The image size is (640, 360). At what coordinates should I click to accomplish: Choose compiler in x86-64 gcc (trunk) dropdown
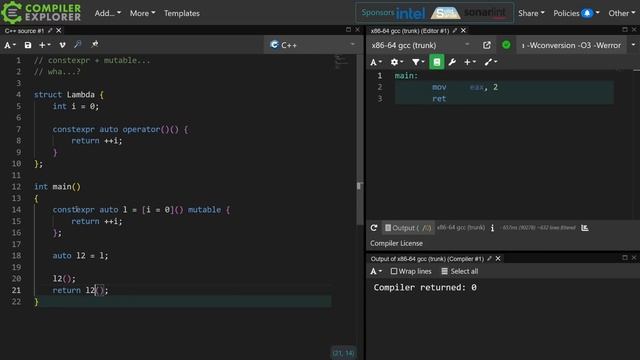pyautogui.click(x=421, y=45)
